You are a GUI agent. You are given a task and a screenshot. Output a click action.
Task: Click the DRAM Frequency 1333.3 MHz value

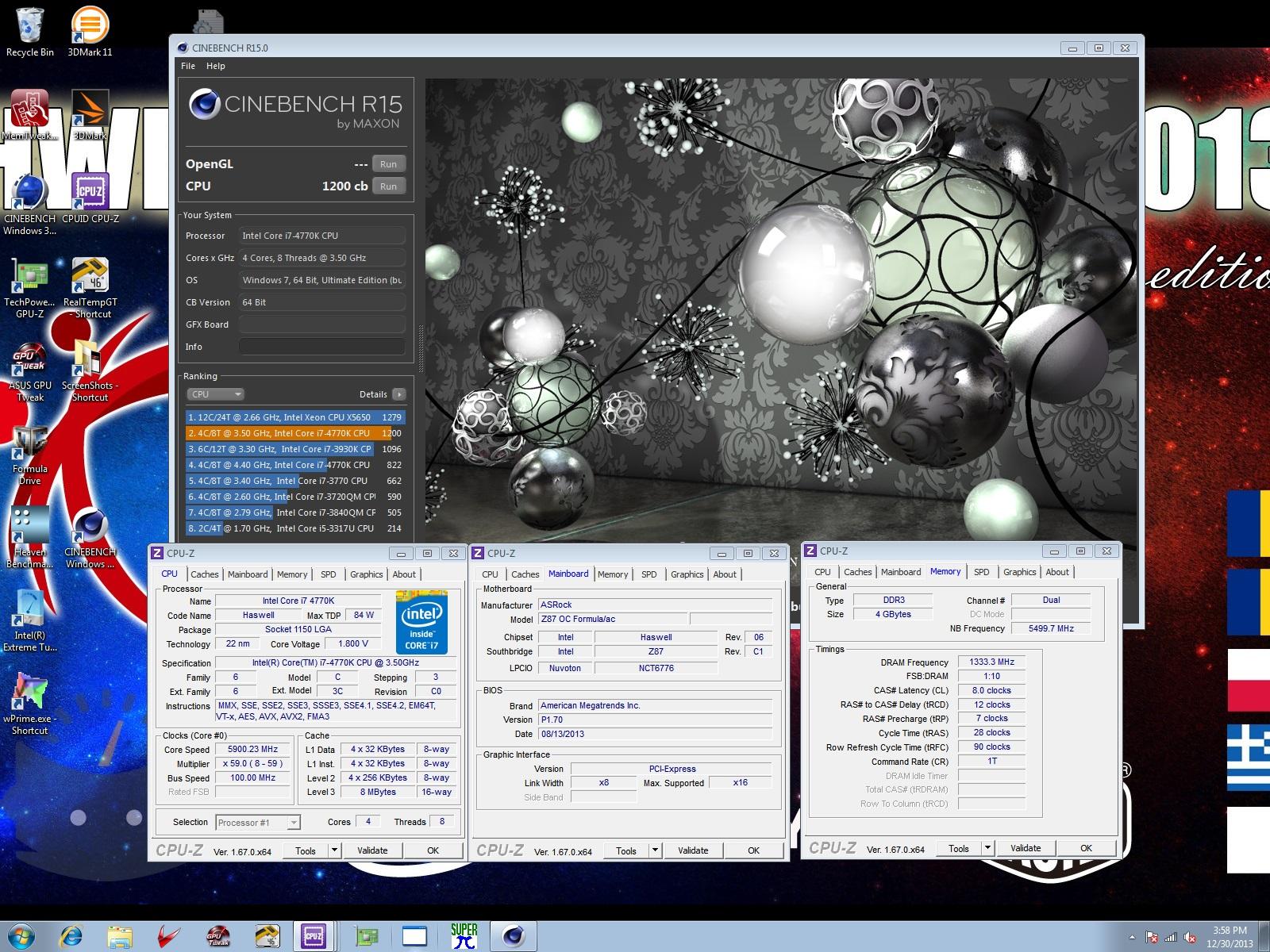(991, 662)
